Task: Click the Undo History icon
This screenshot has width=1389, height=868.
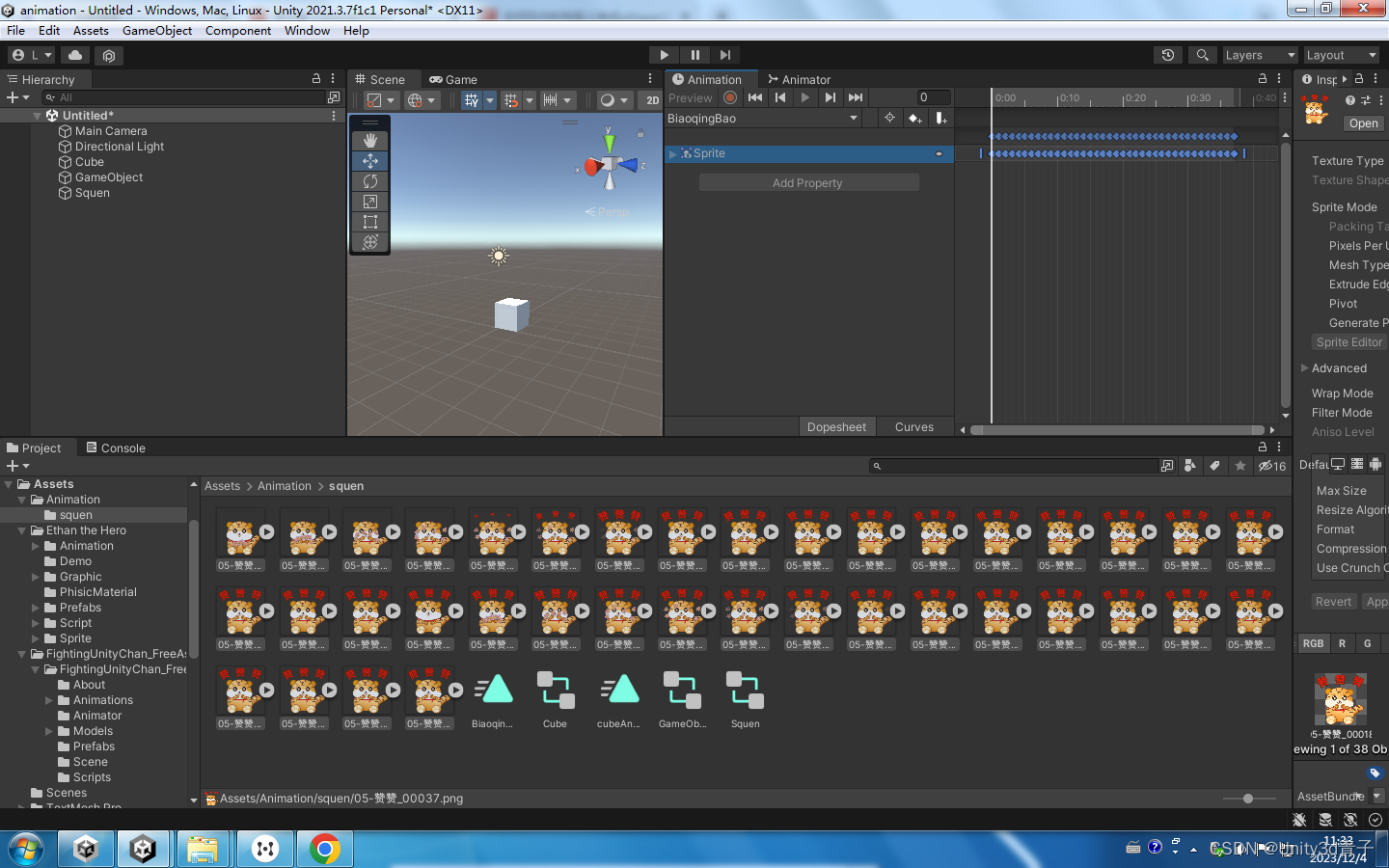Action: click(1168, 55)
